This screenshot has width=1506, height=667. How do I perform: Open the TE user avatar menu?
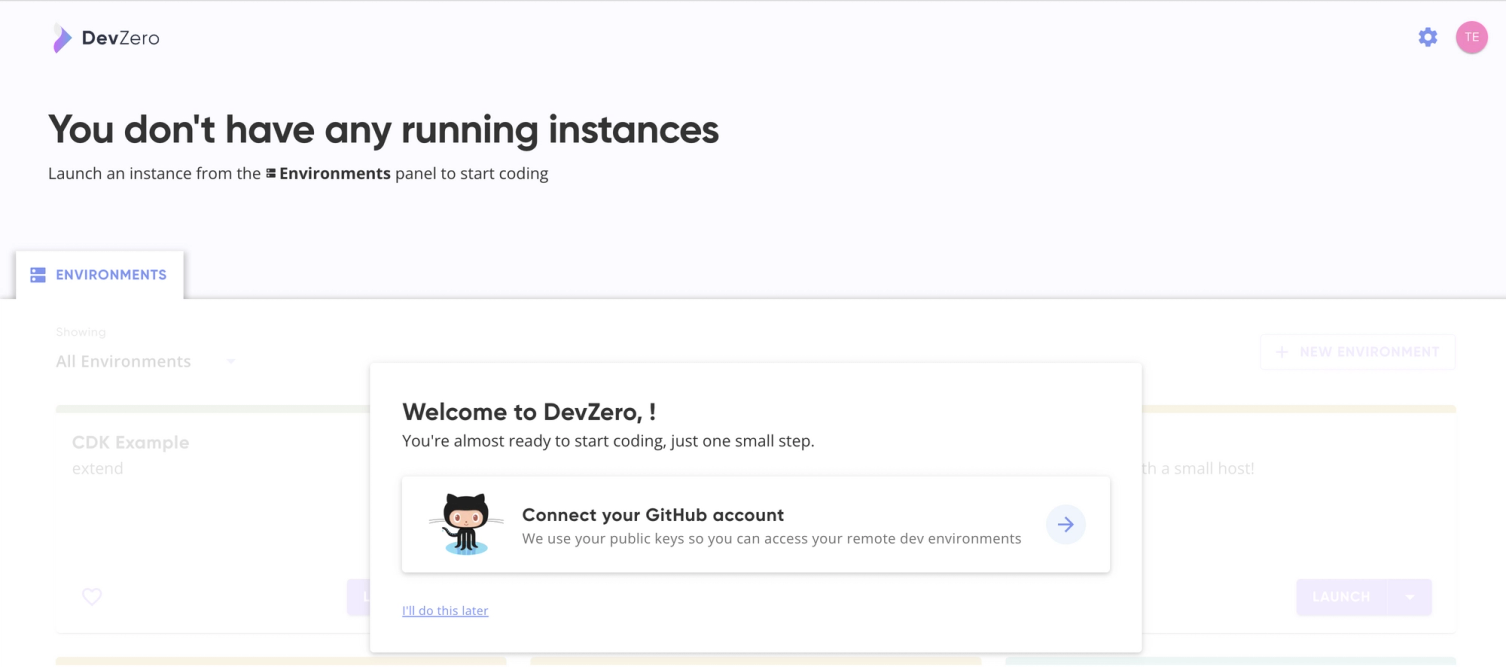coord(1471,37)
